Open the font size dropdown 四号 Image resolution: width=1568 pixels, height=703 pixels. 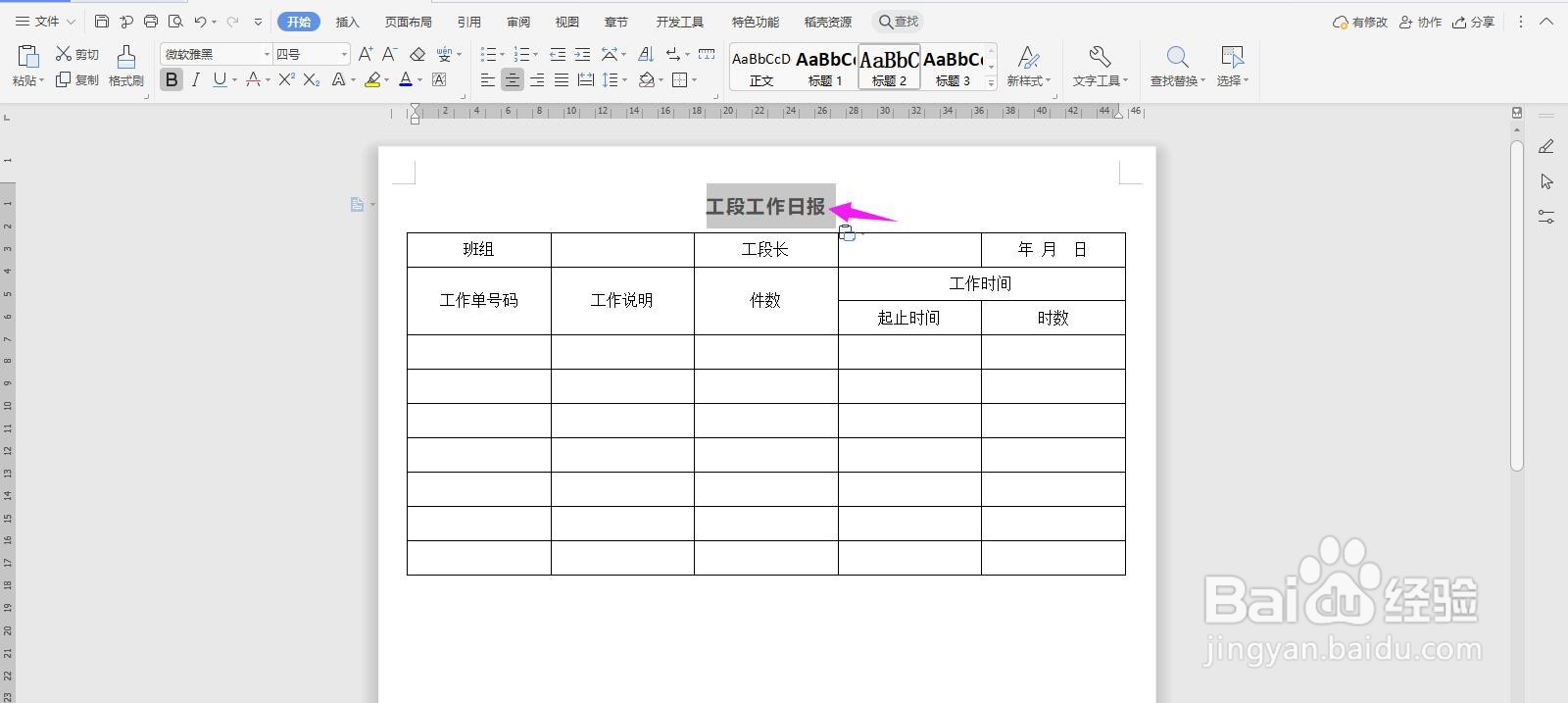(x=344, y=54)
